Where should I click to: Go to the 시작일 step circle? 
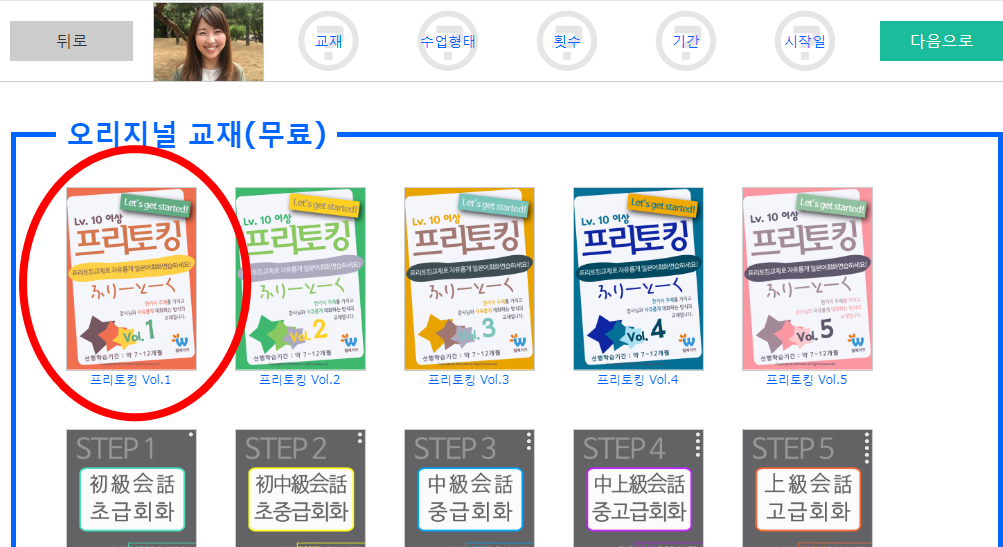805,41
